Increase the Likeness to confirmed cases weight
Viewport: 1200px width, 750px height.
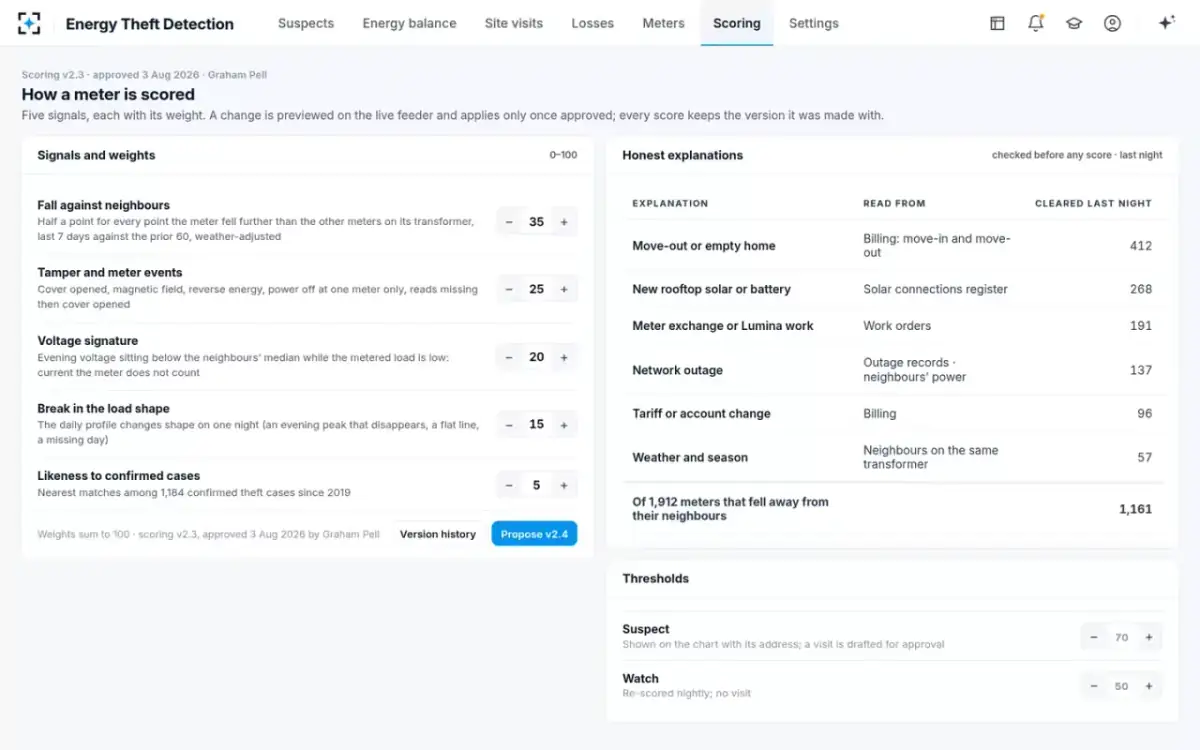coord(564,485)
